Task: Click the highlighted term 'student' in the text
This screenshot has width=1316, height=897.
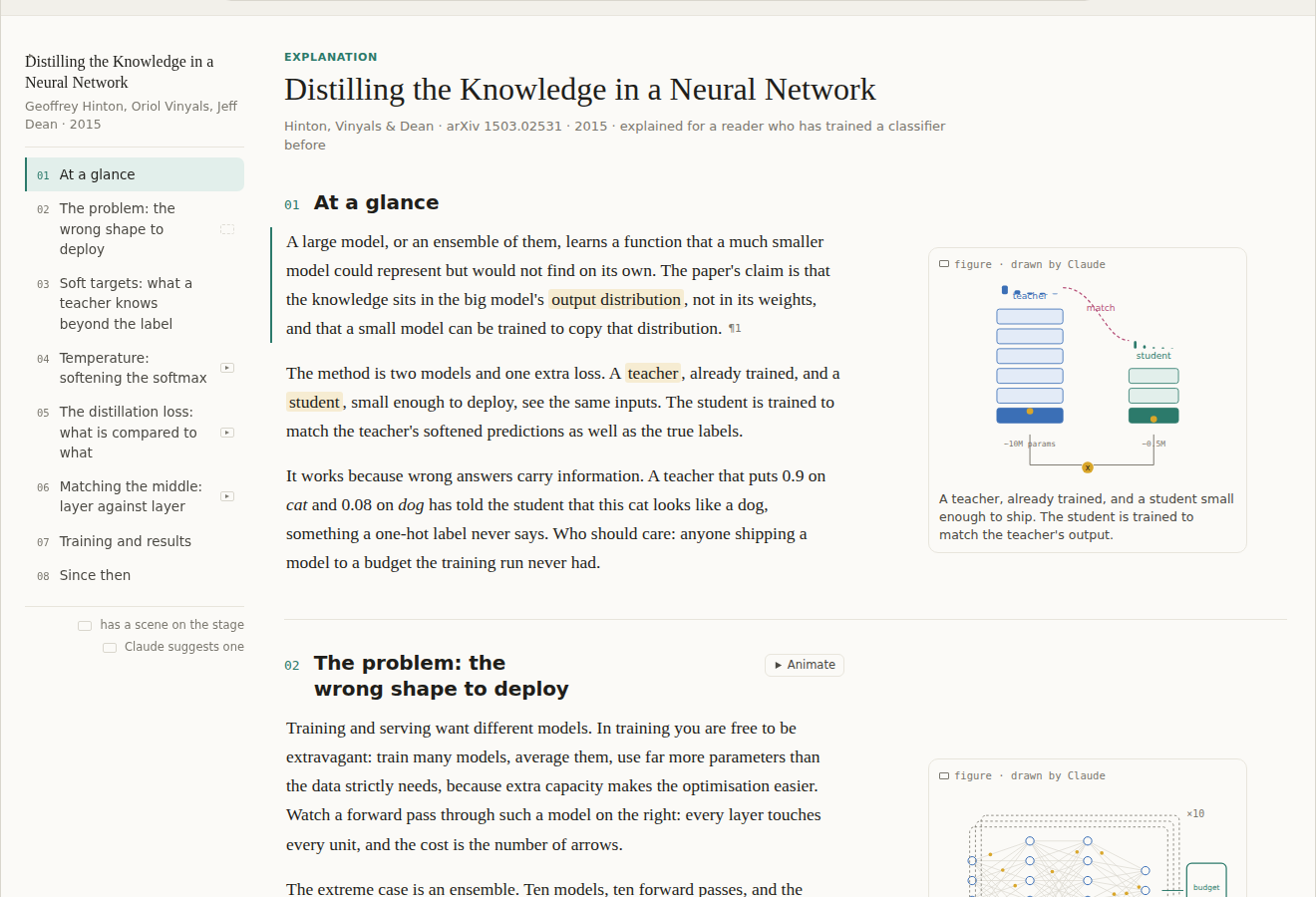Action: (314, 403)
